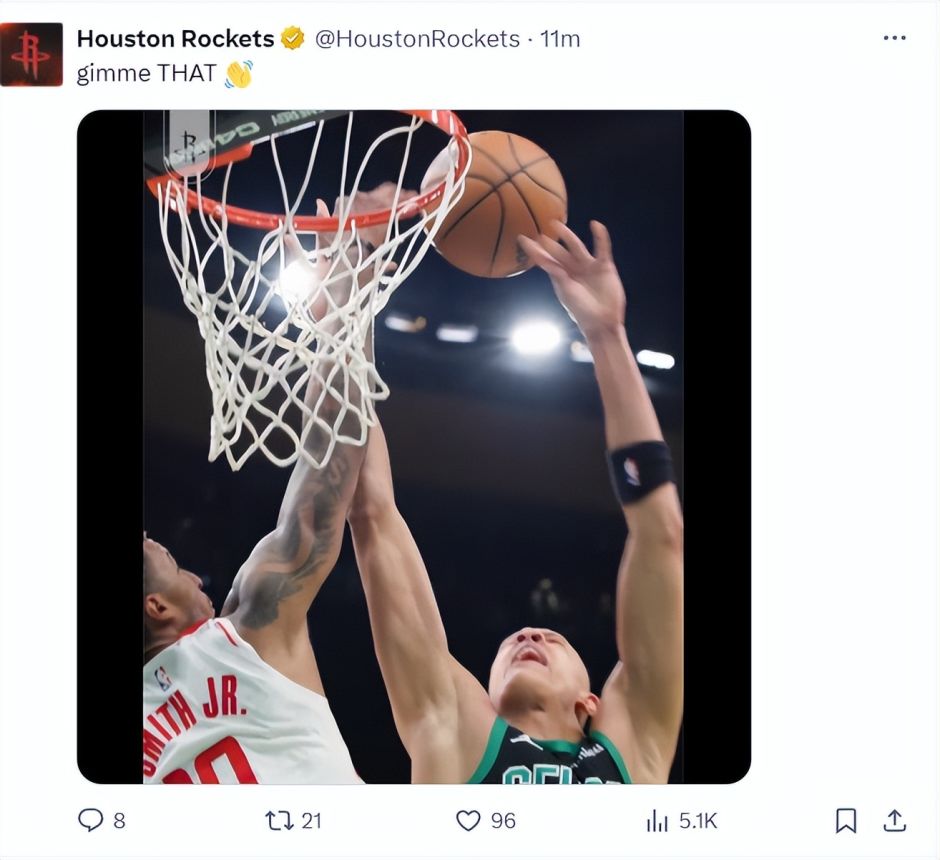Bookmark the gimme THAT tweet
Image resolution: width=940 pixels, height=860 pixels.
pos(845,820)
